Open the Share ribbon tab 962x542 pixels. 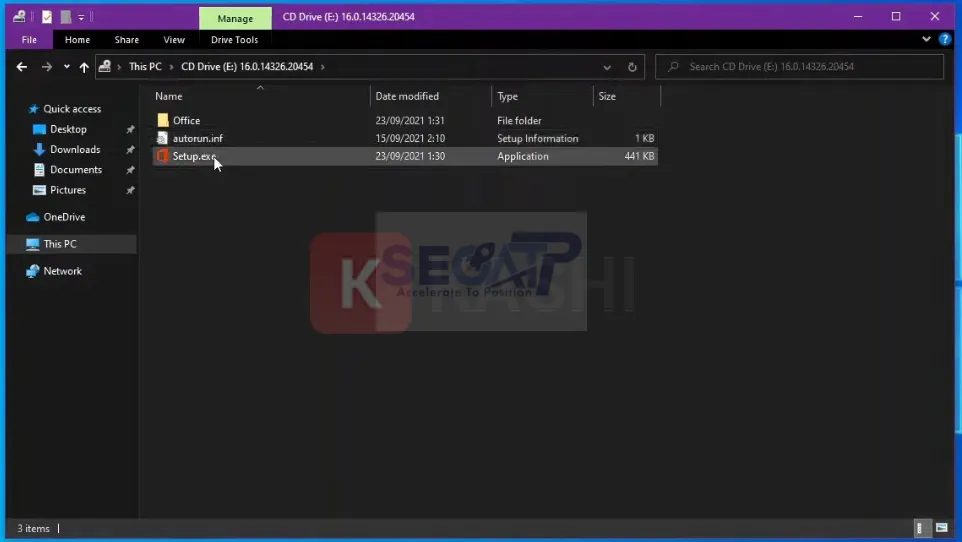click(126, 40)
